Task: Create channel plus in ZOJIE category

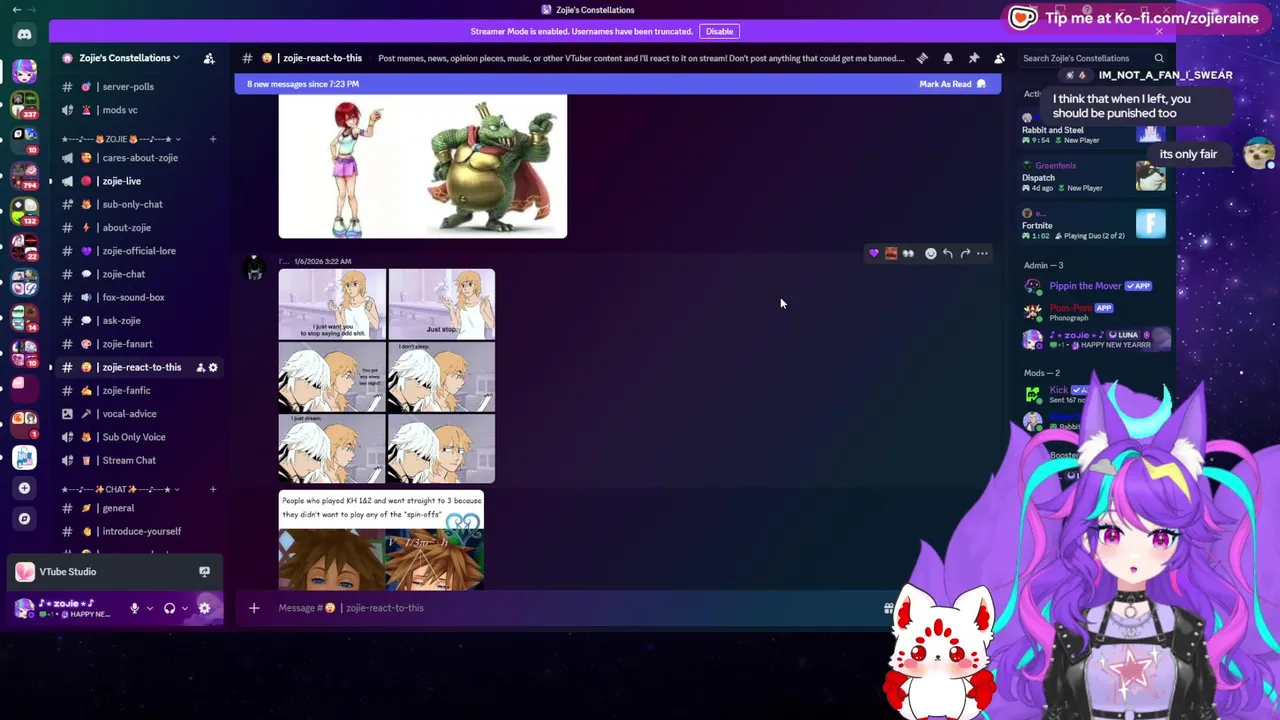Action: [212, 139]
